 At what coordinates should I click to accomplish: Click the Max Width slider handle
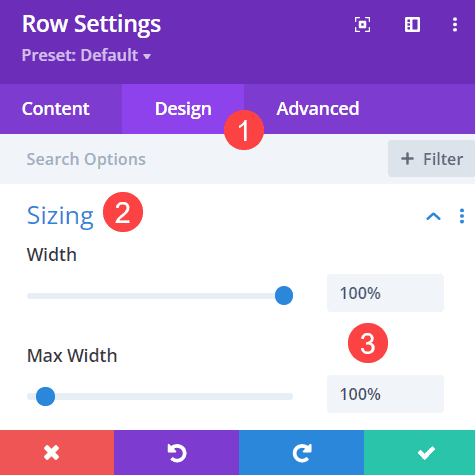45,396
